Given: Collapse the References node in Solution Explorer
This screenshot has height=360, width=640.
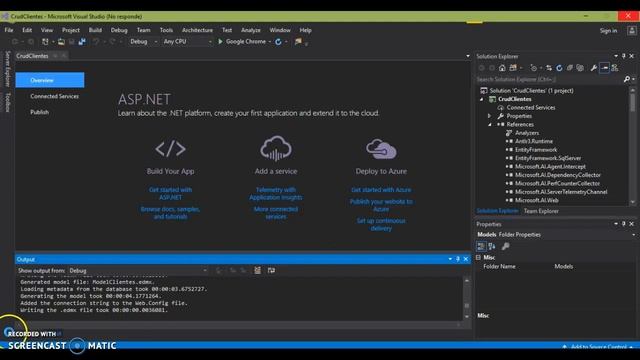Looking at the screenshot, I should 490,124.
